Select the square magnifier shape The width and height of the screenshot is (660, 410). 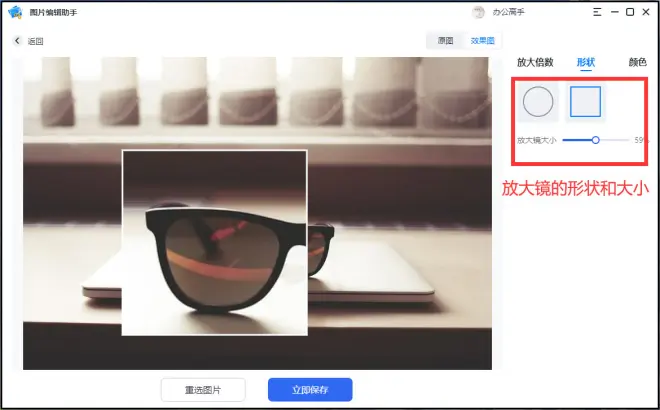click(585, 101)
